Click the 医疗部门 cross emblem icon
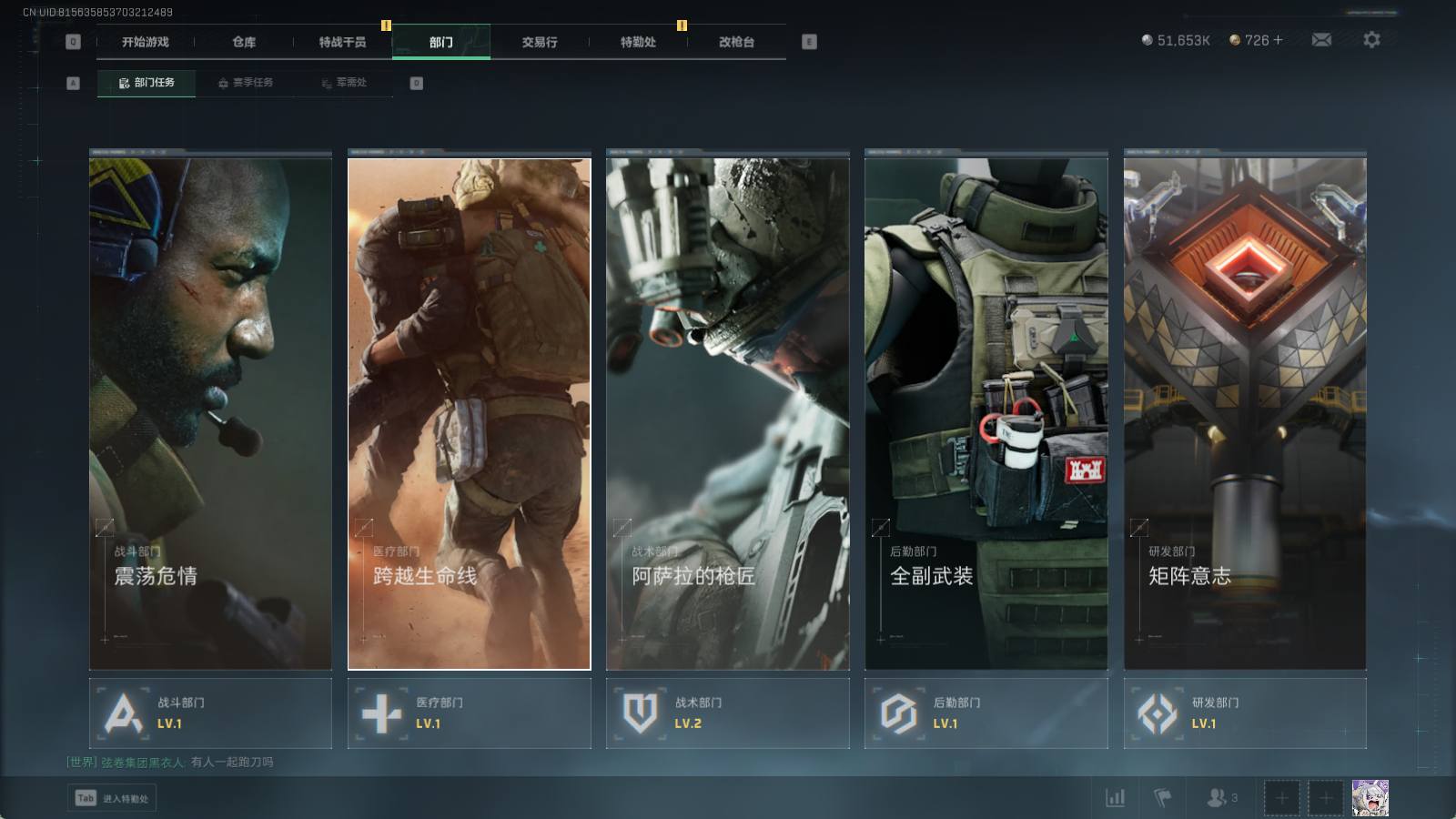 pyautogui.click(x=381, y=713)
